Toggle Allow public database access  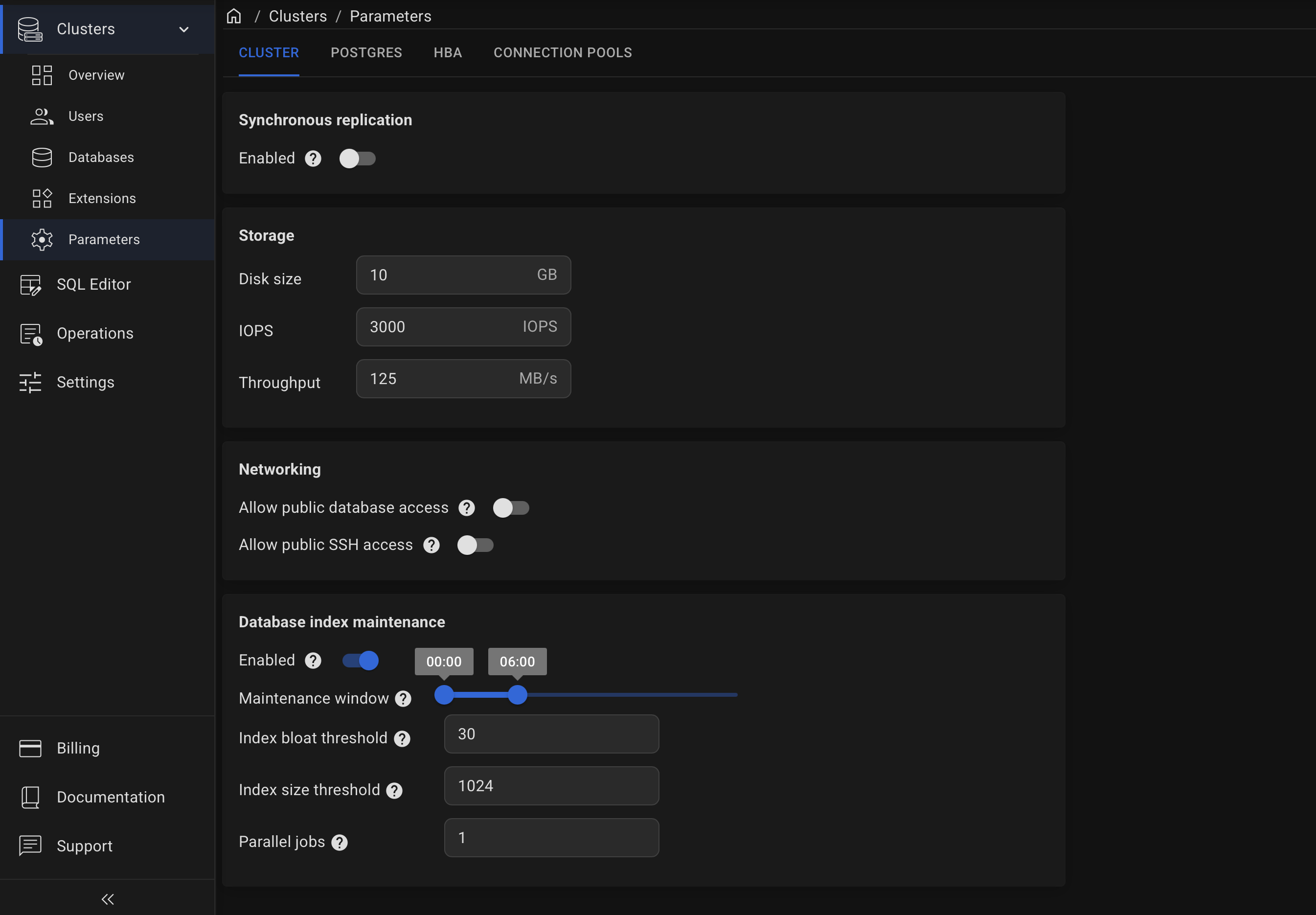pos(511,508)
